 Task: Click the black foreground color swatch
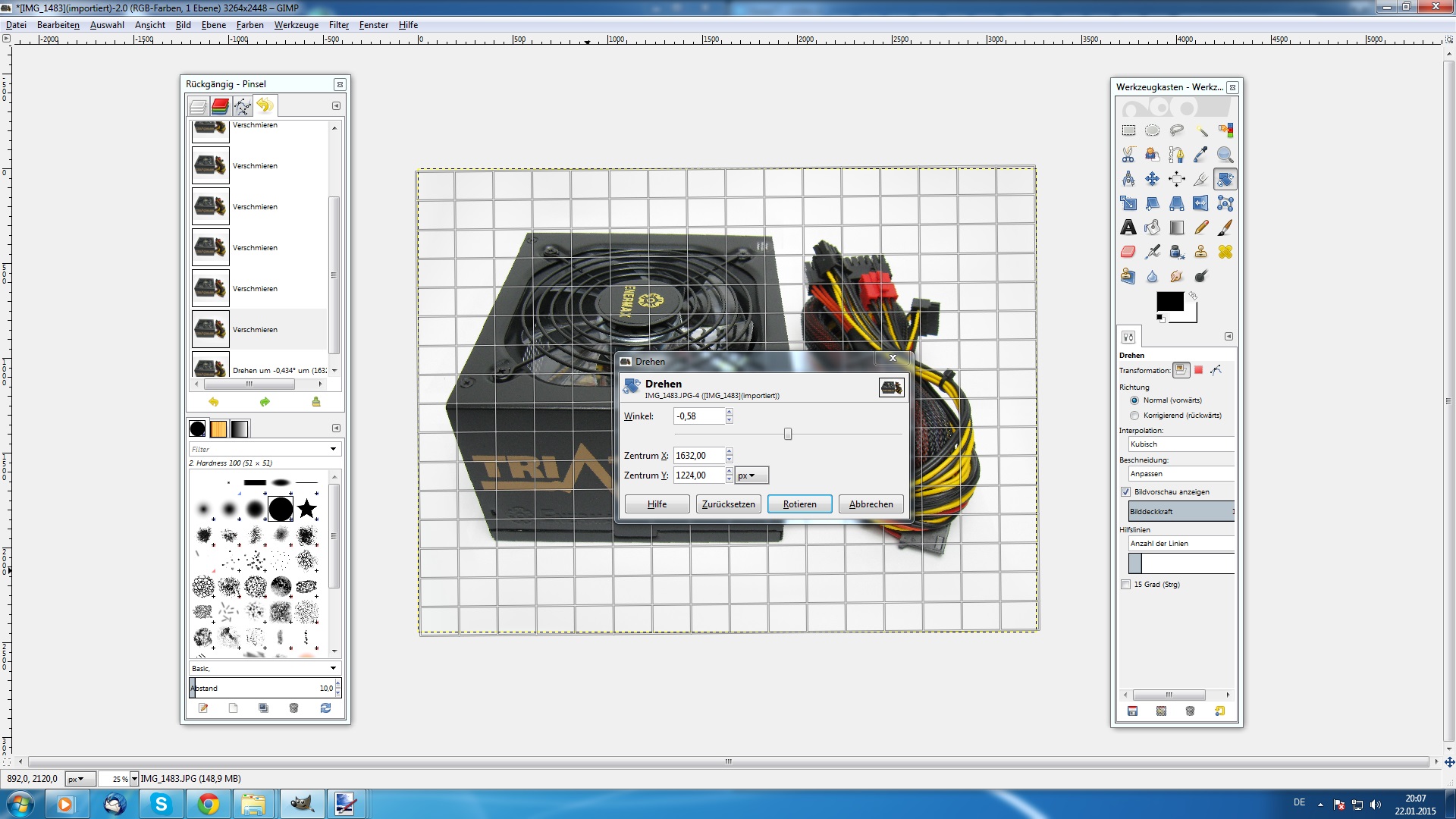(1169, 301)
